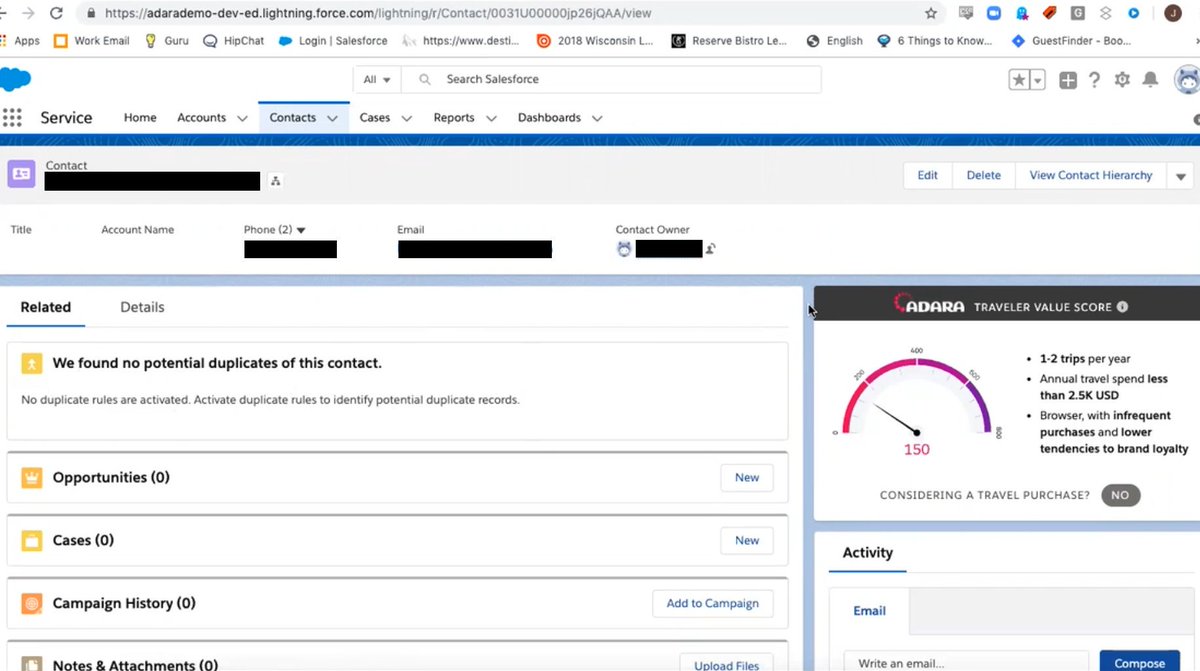Viewport: 1200px width, 671px height.
Task: Click View Contact Hierarchy button
Action: pyautogui.click(x=1091, y=176)
